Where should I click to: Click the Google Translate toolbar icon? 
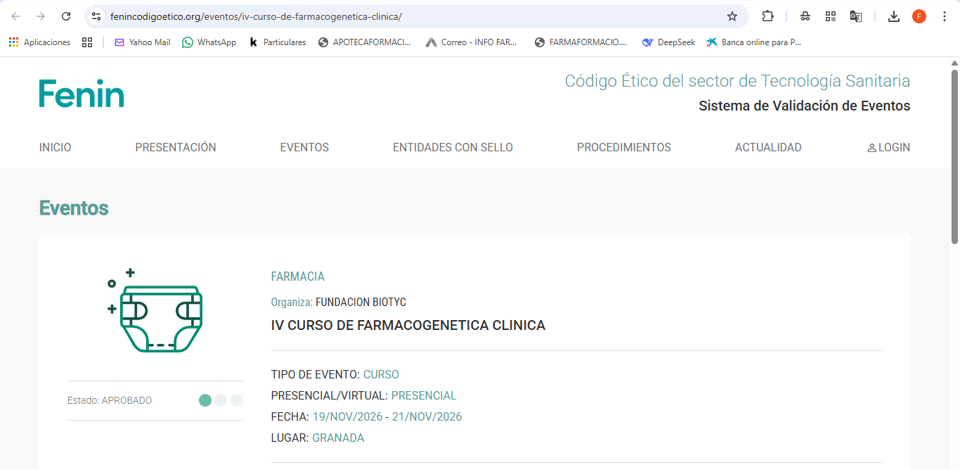(856, 16)
